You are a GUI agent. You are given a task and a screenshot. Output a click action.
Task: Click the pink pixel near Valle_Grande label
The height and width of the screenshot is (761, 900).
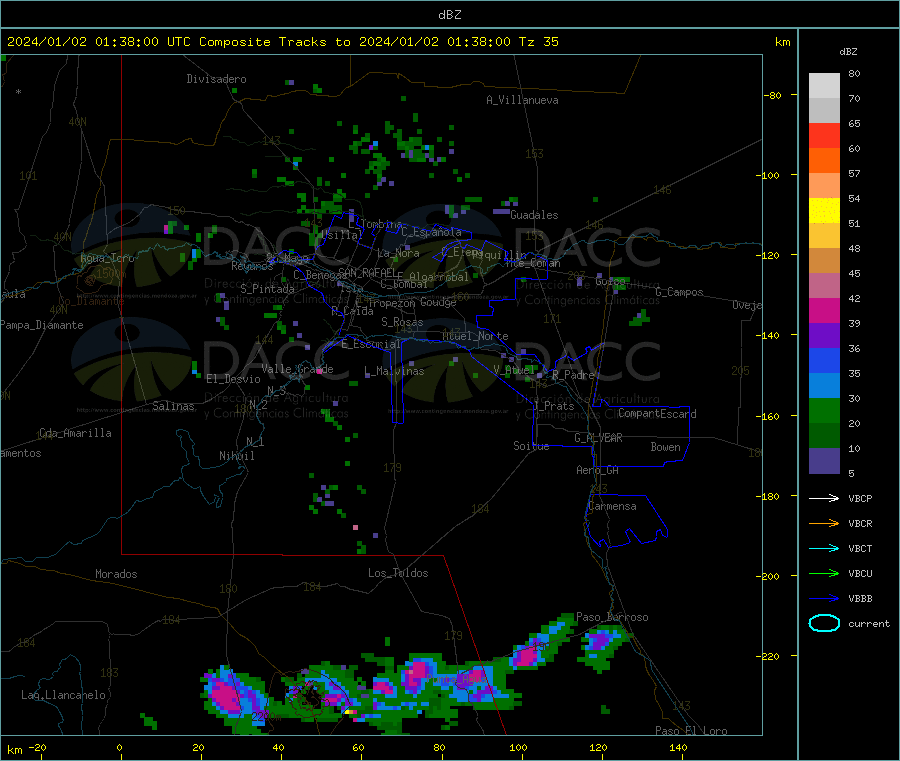(319, 371)
